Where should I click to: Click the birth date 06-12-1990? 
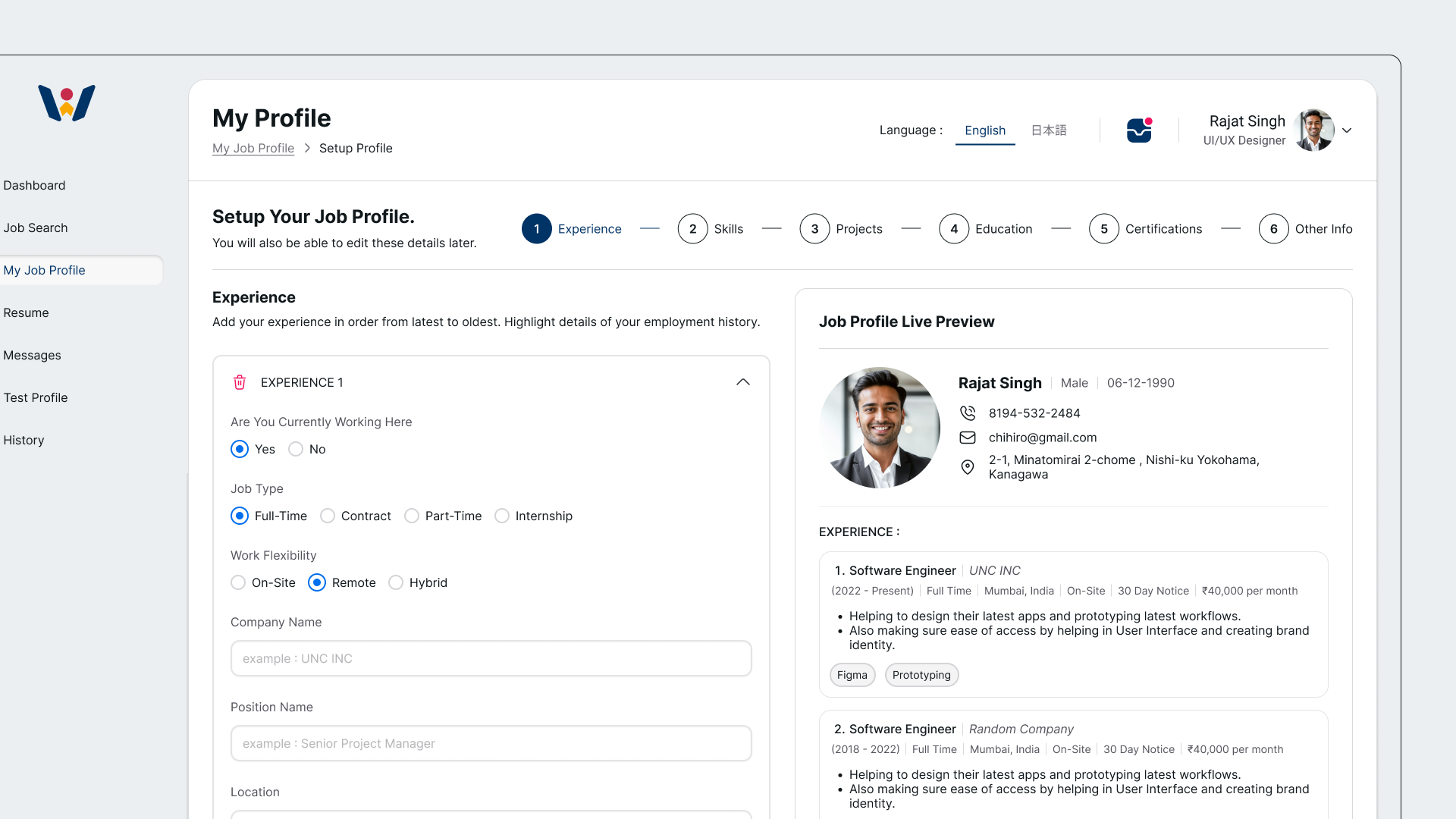(x=1141, y=383)
